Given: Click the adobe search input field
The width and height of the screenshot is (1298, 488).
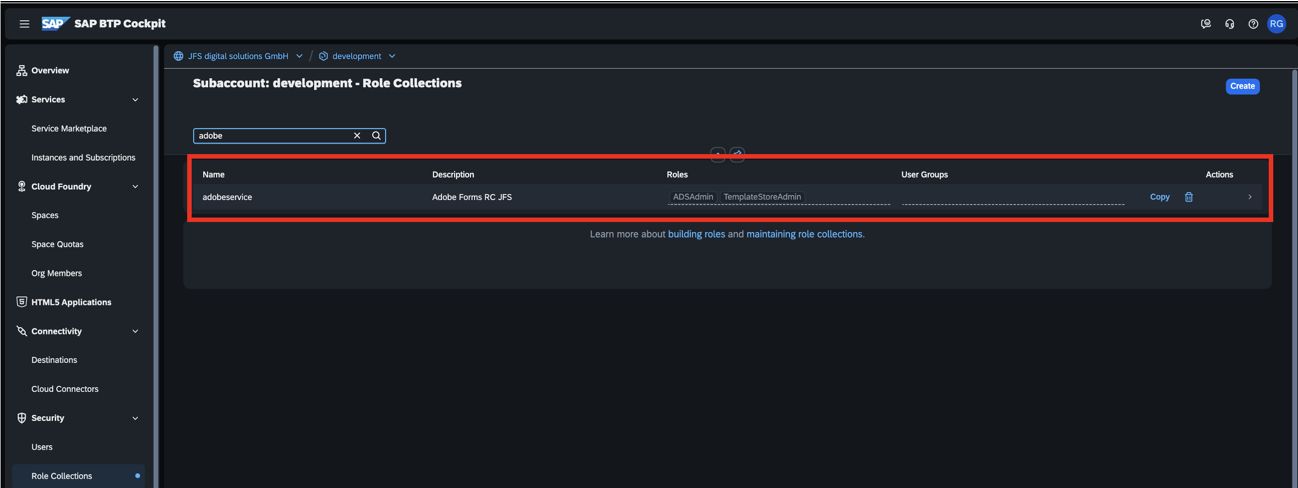Looking at the screenshot, I should click(x=272, y=136).
